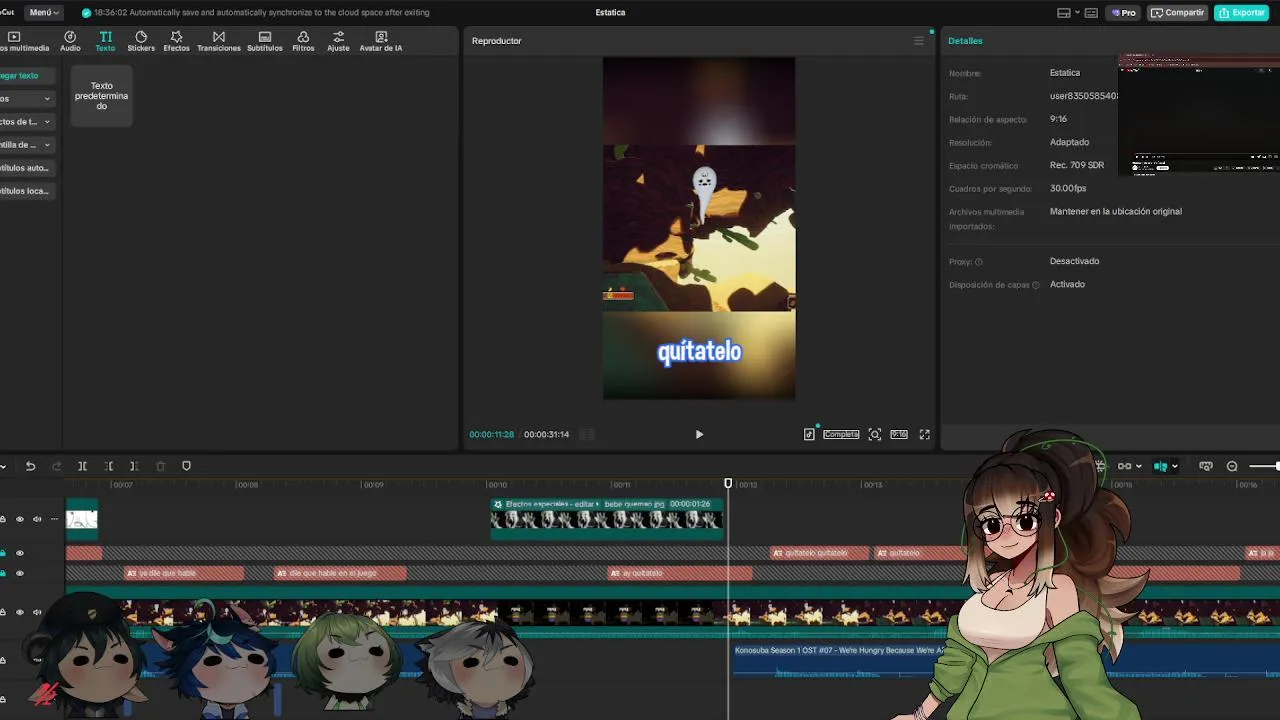Unlock the teal-locked quitatelo text track
The height and width of the screenshot is (720, 1280).
click(x=3, y=553)
